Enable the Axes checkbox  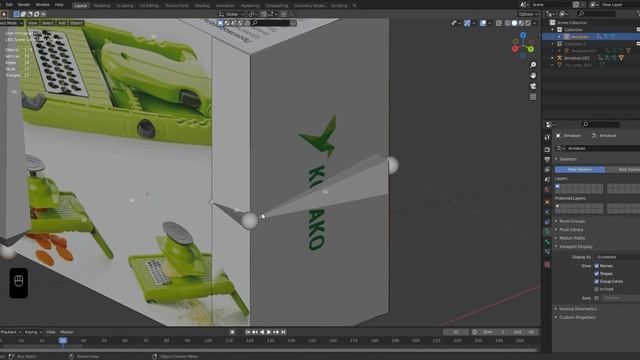(x=596, y=298)
